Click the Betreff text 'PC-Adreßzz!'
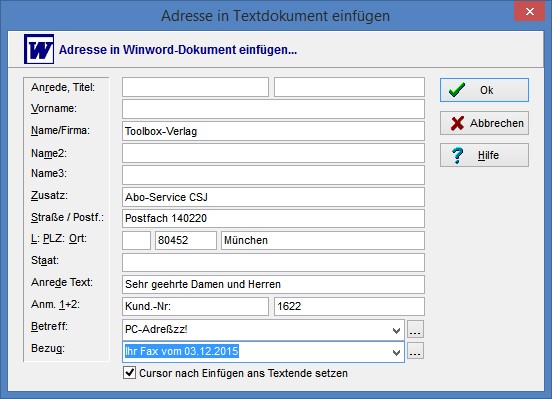 coord(156,329)
